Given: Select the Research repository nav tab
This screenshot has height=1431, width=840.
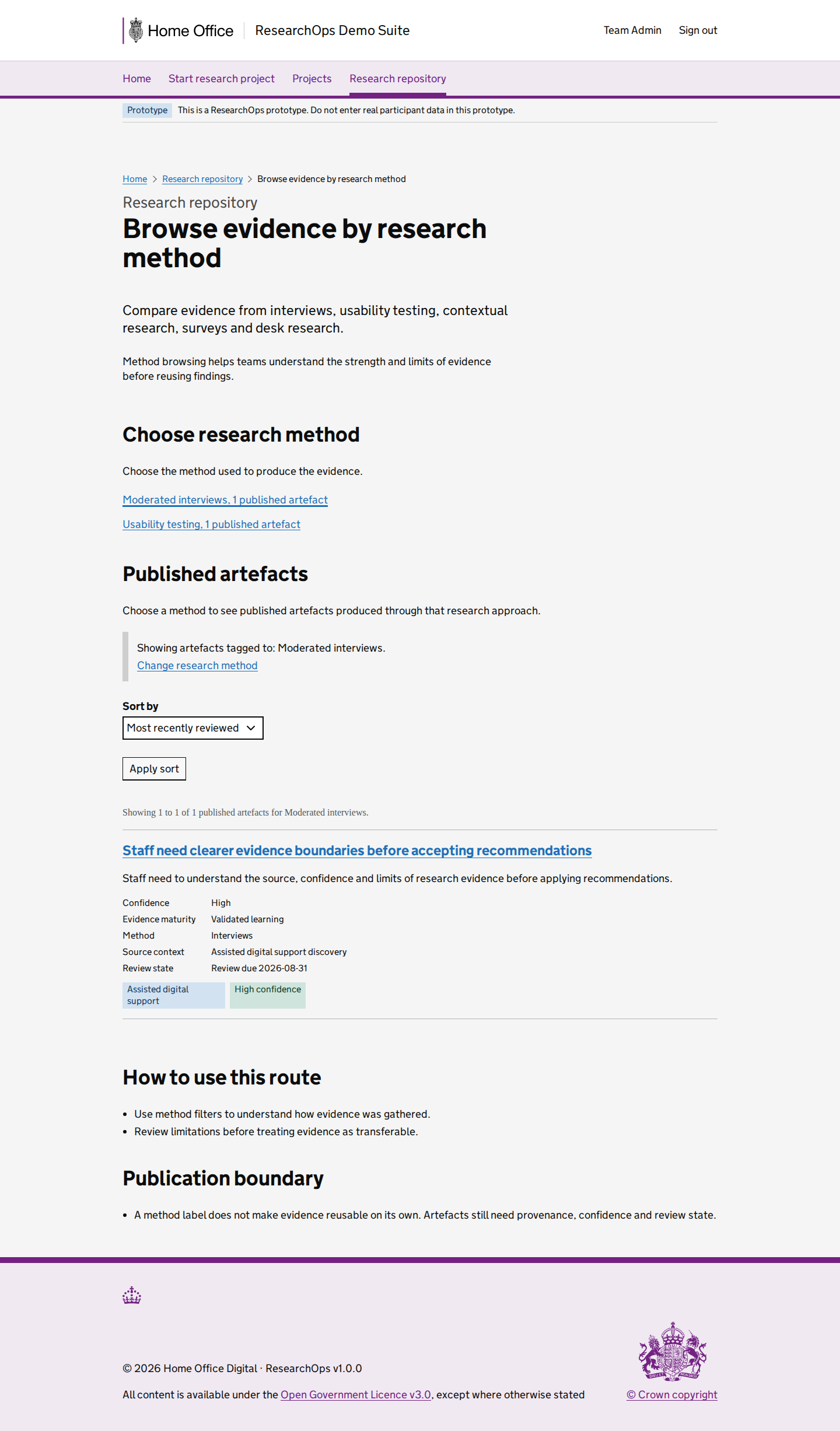Looking at the screenshot, I should pyautogui.click(x=398, y=79).
